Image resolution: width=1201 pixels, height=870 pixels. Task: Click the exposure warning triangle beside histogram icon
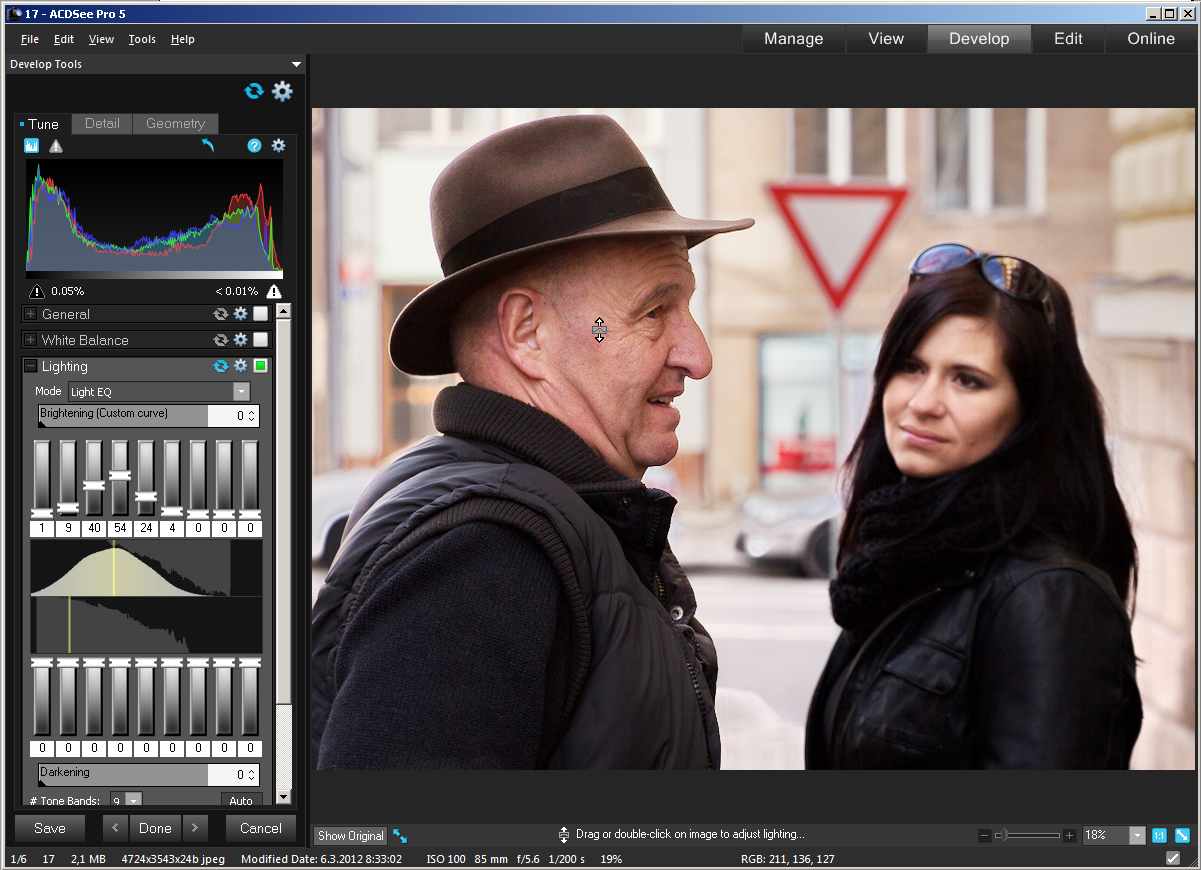click(x=56, y=146)
